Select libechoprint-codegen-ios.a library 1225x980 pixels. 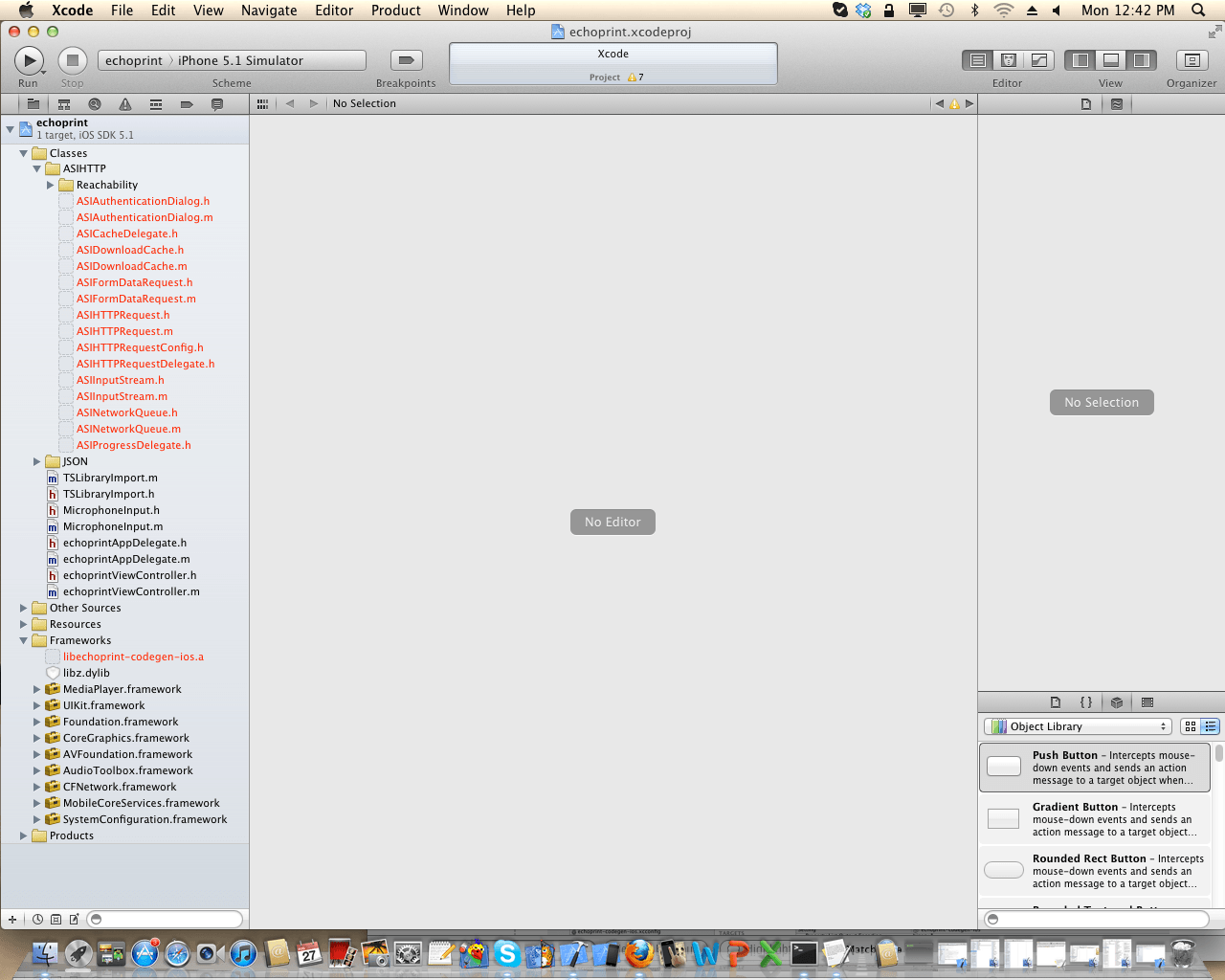133,657
